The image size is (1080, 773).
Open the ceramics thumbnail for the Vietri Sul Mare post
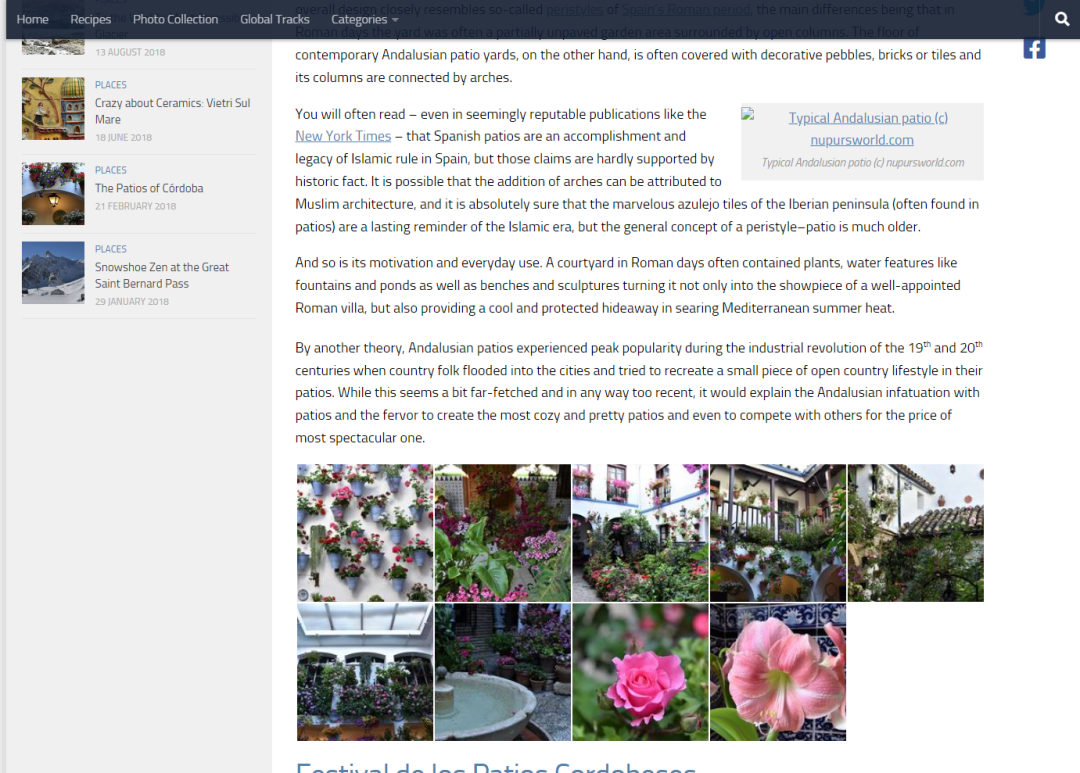point(53,109)
